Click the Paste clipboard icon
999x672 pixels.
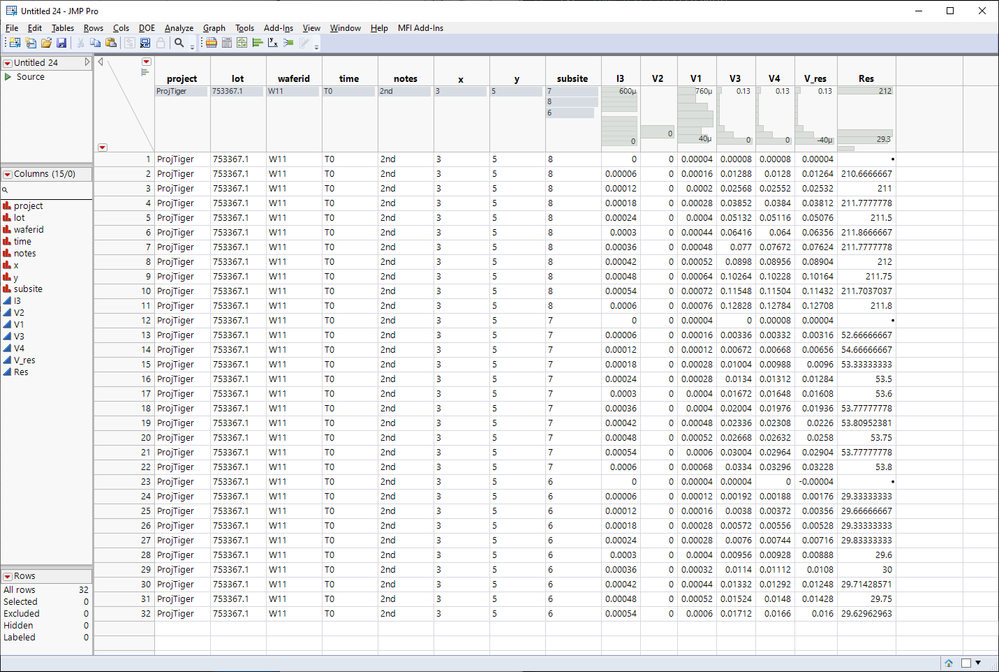[x=111, y=43]
